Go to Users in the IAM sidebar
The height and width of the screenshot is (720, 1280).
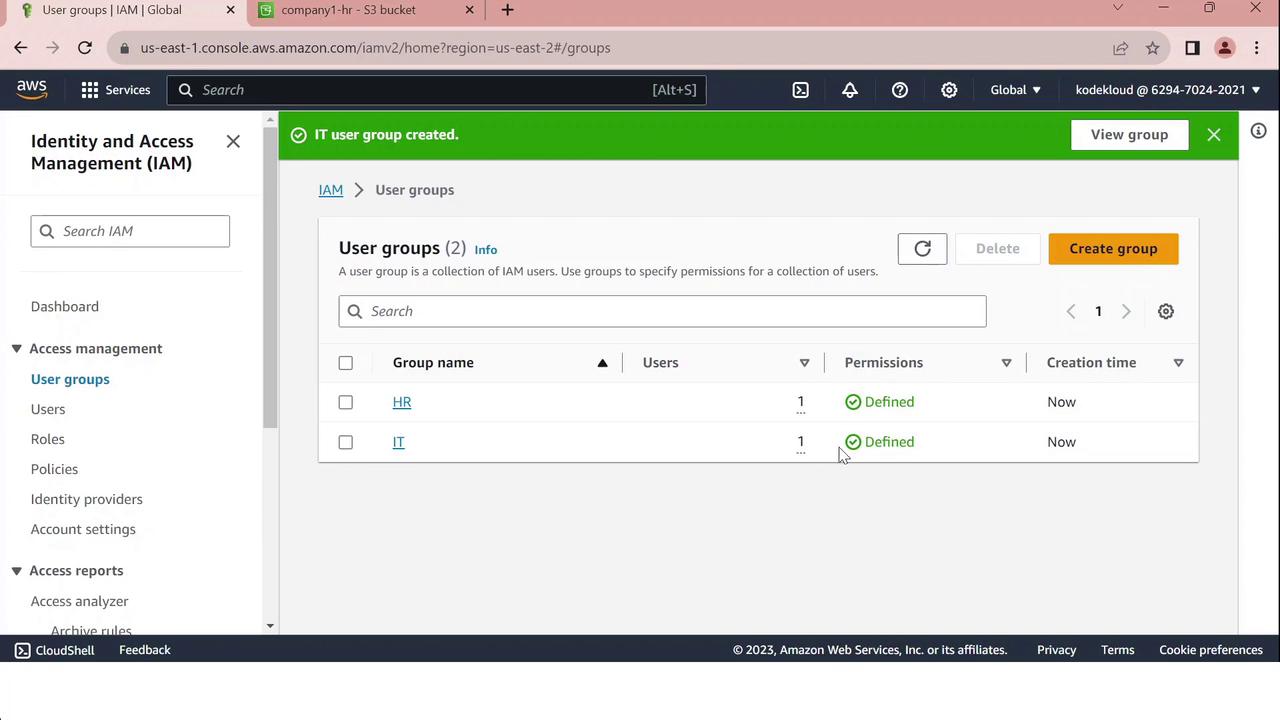tap(48, 409)
